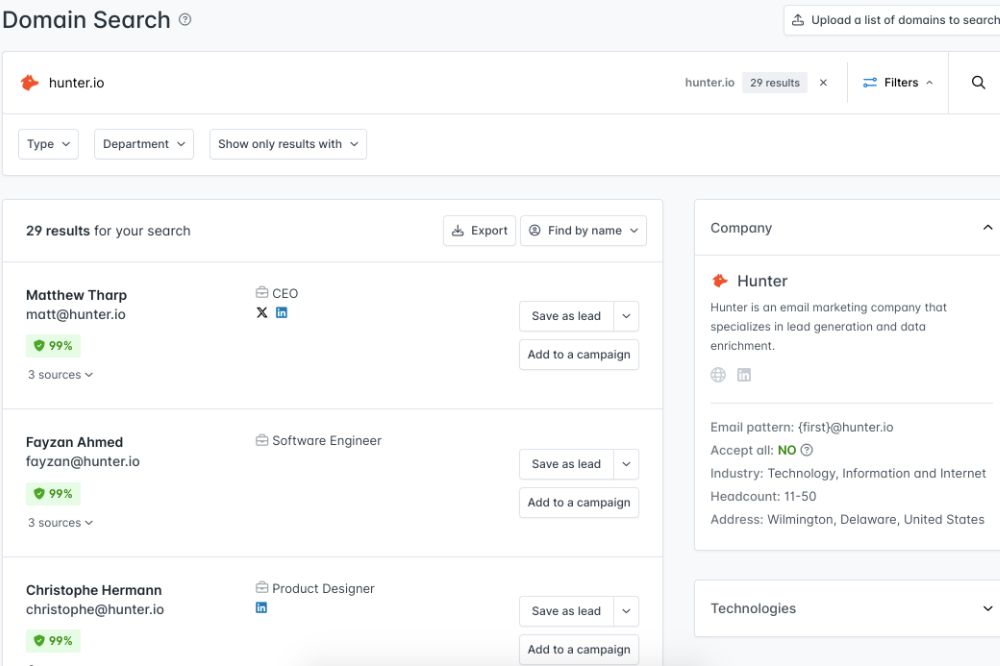Save Christophe Hermann as lead
1000x666 pixels.
coord(566,611)
